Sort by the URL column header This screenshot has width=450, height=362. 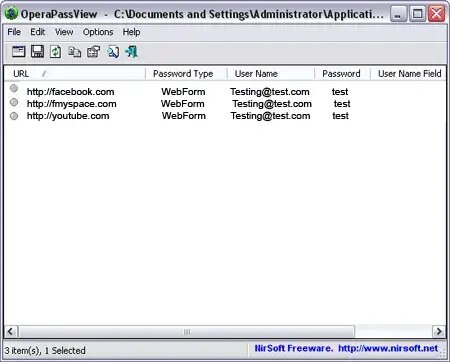(x=75, y=74)
